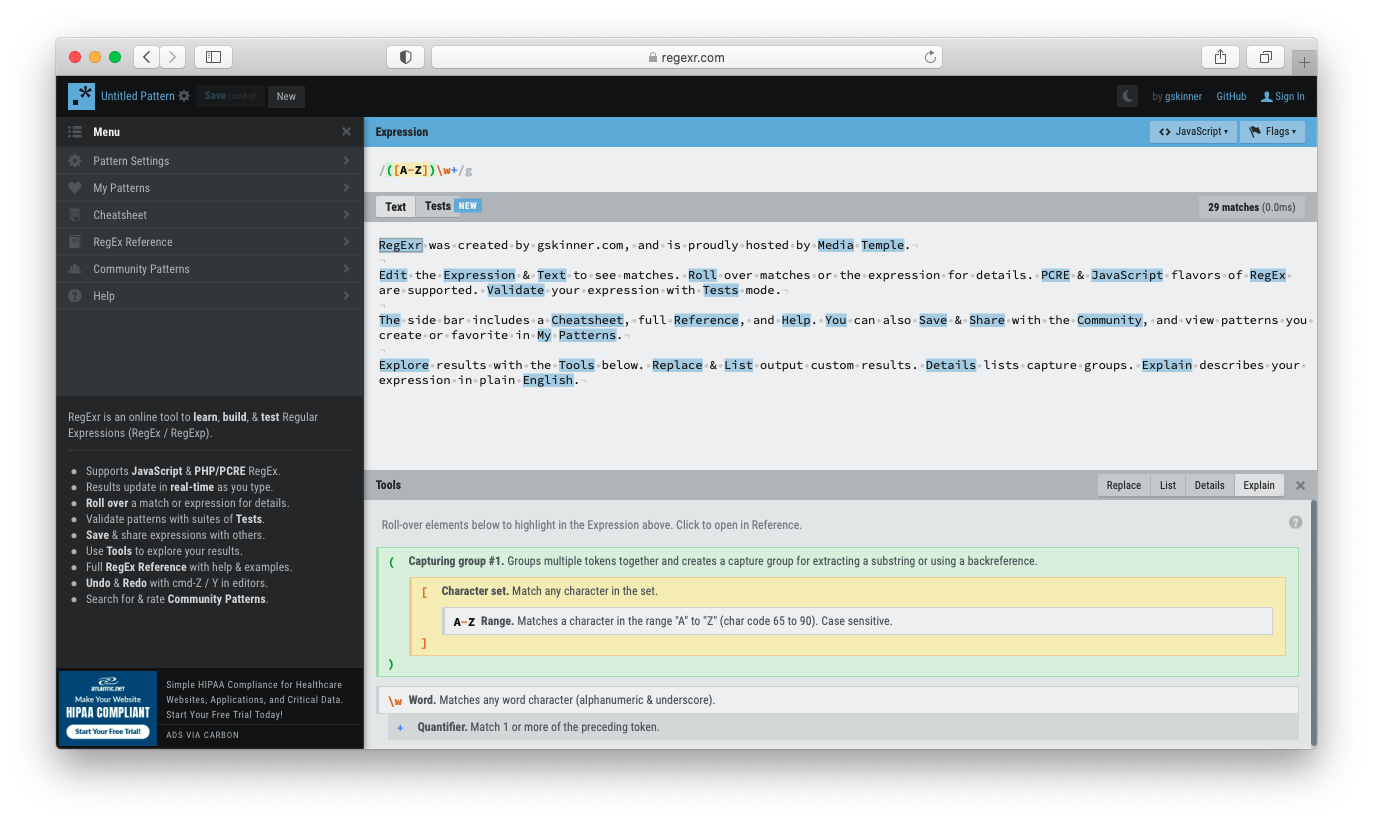Click the Quantifier explanation row

(x=843, y=727)
